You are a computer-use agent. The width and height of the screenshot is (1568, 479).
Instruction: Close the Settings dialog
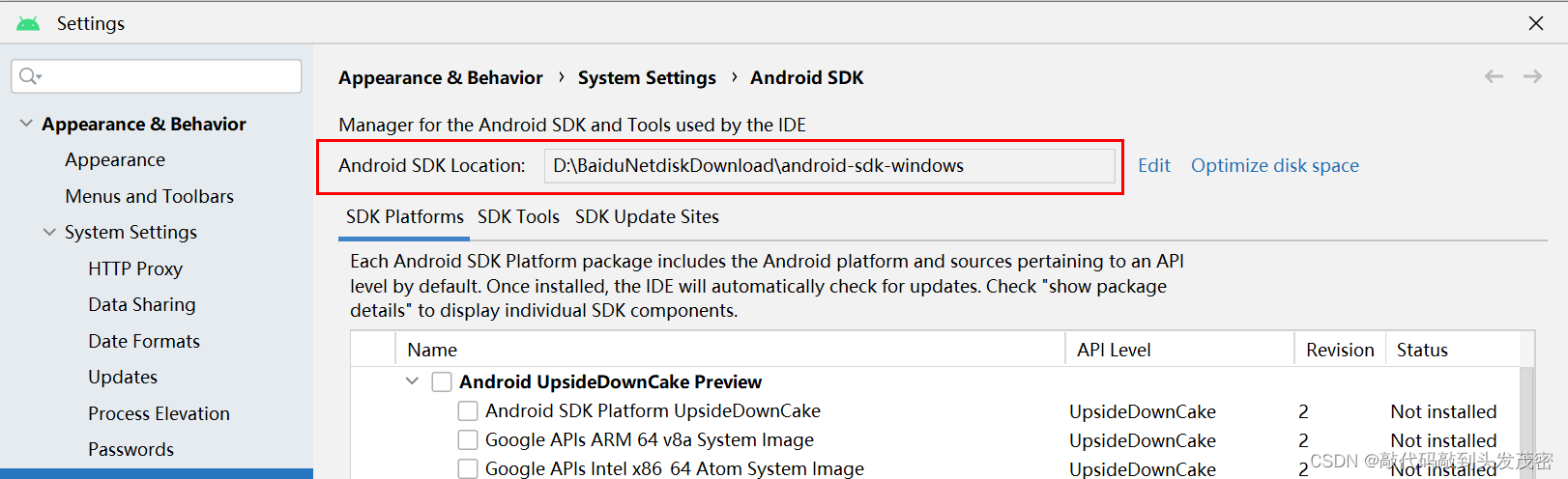tap(1536, 23)
